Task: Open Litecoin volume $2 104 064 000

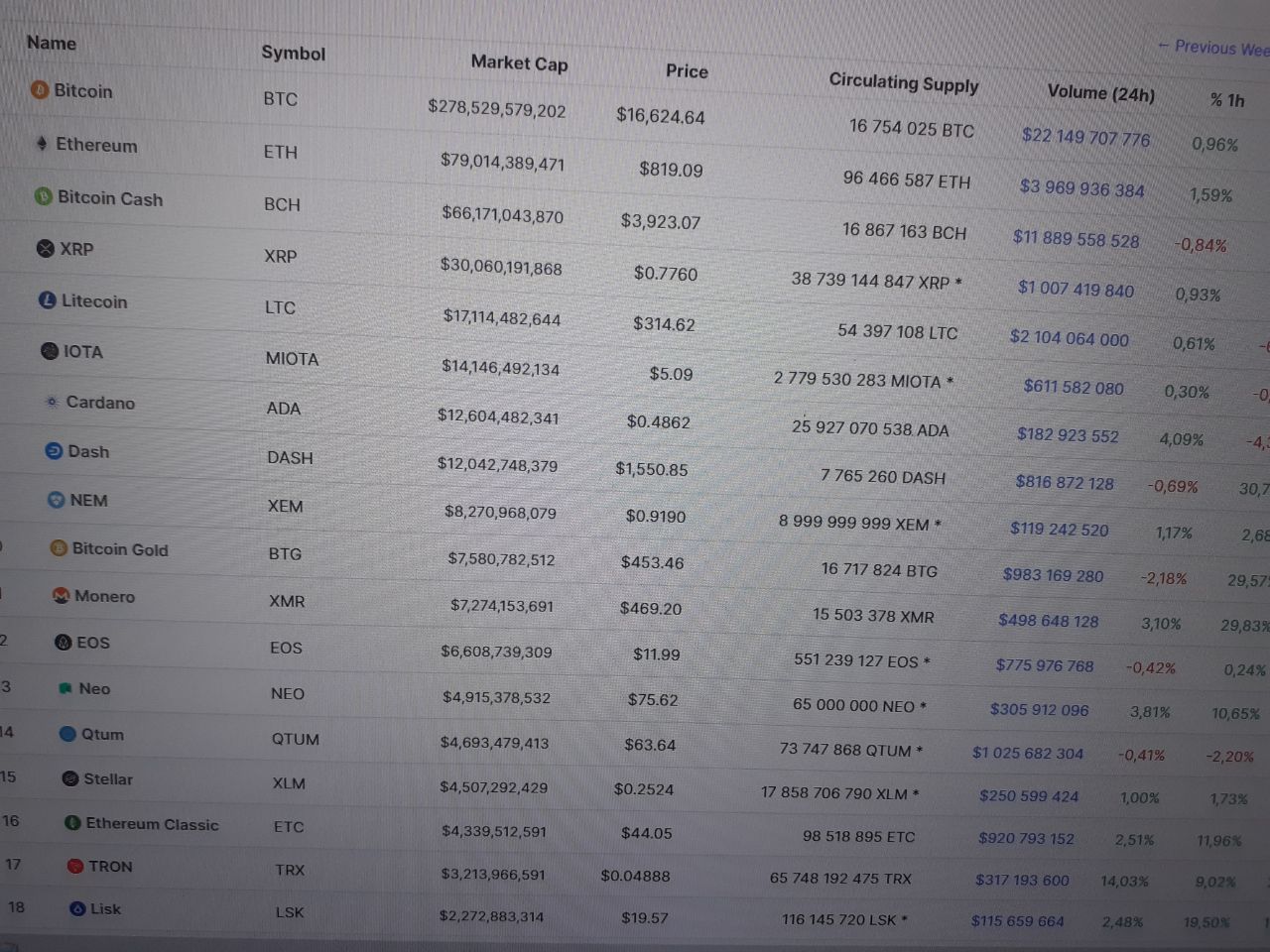Action: point(1070,338)
